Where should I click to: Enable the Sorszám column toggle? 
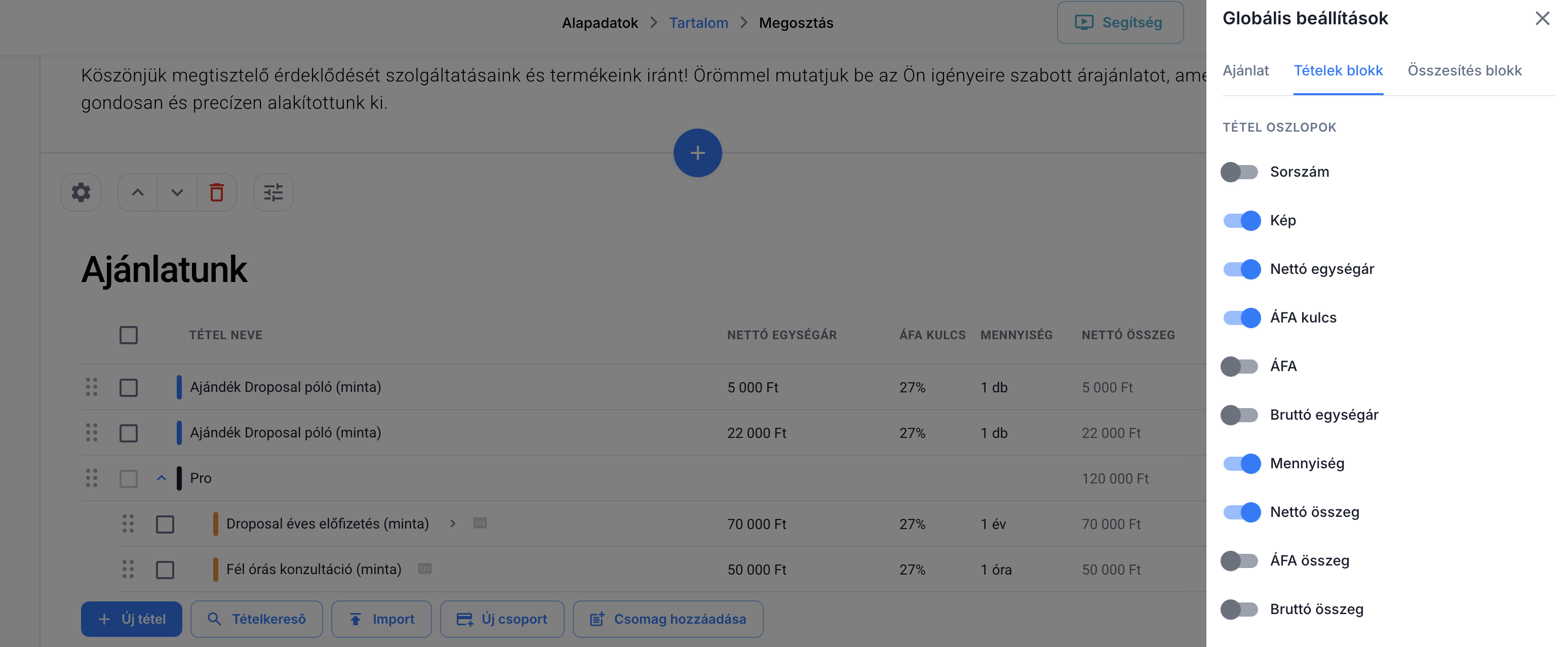click(x=1239, y=172)
